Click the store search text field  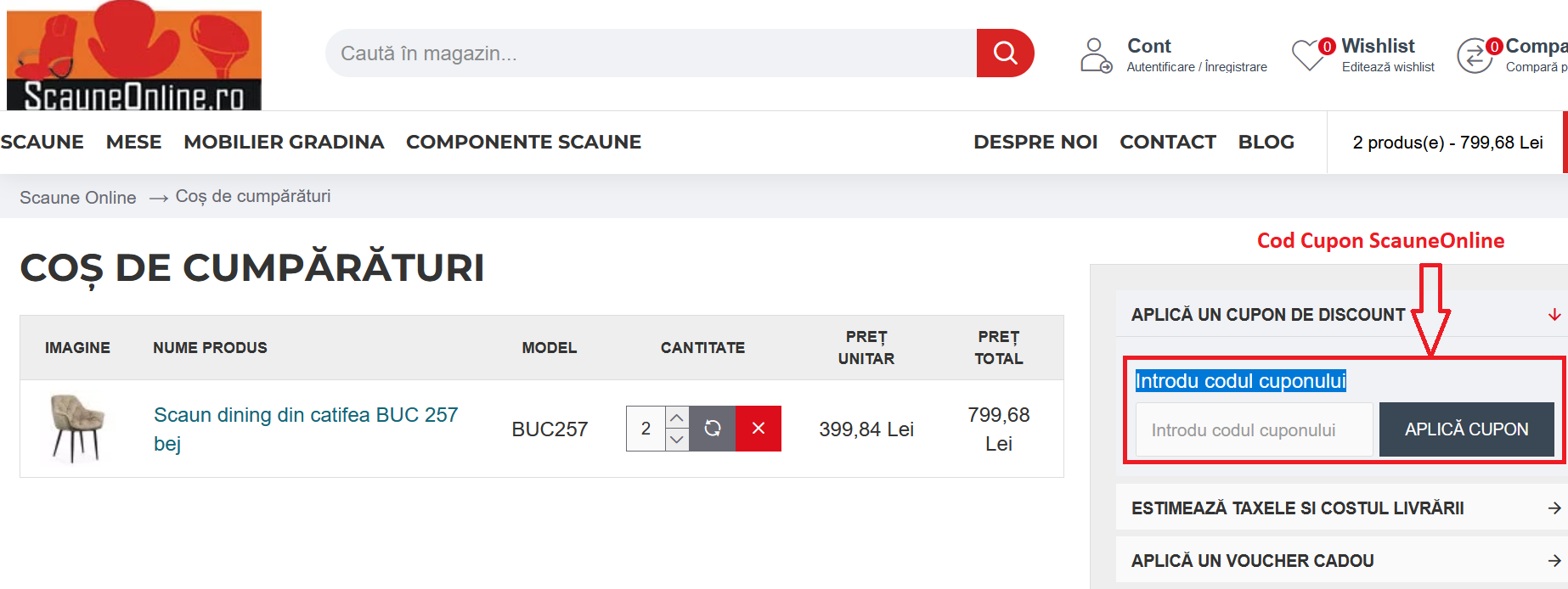[650, 53]
